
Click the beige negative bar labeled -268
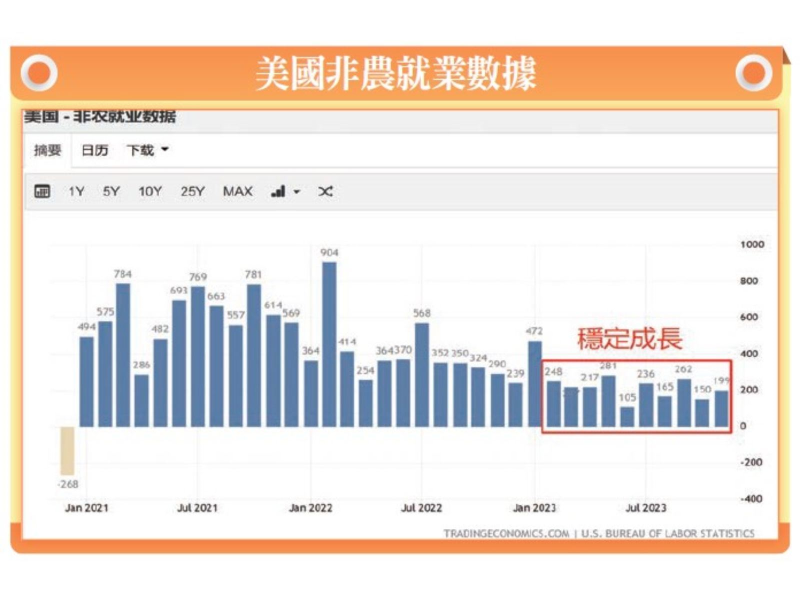coord(67,450)
